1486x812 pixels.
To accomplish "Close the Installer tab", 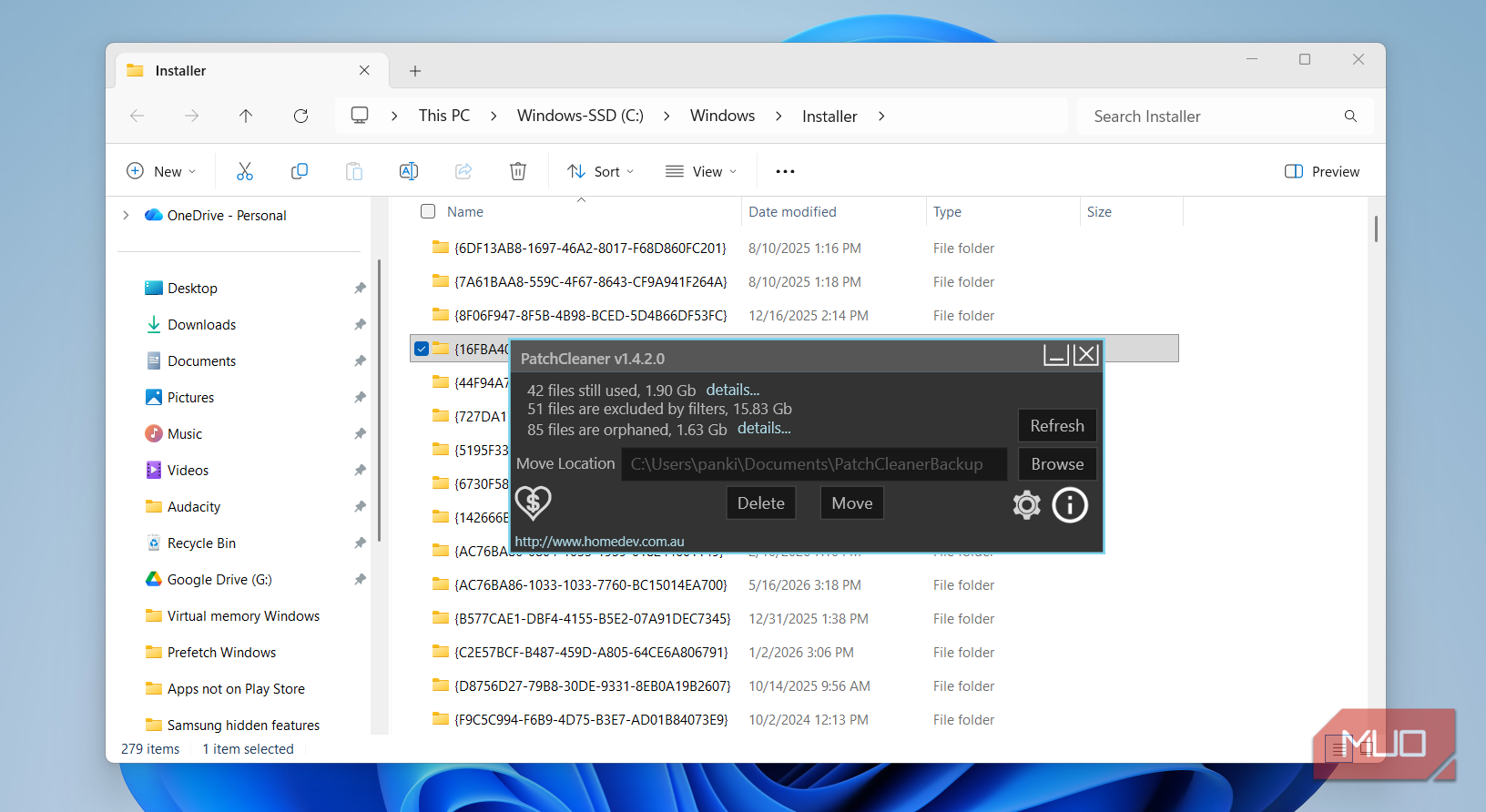I will point(364,70).
